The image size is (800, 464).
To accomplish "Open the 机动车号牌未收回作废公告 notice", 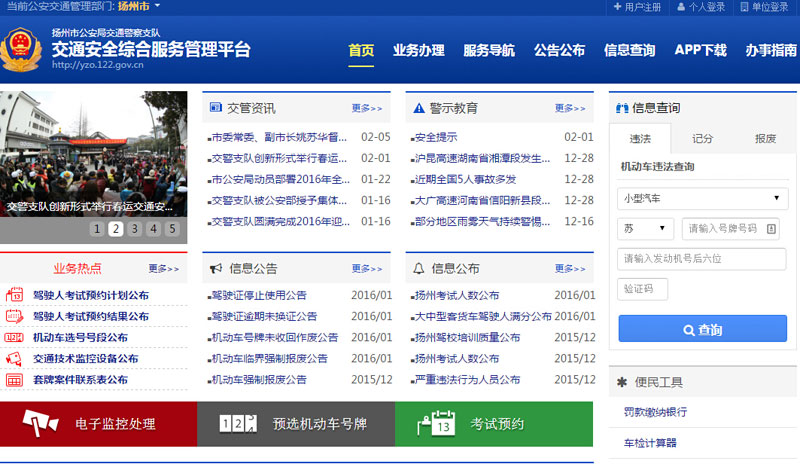I will (274, 337).
